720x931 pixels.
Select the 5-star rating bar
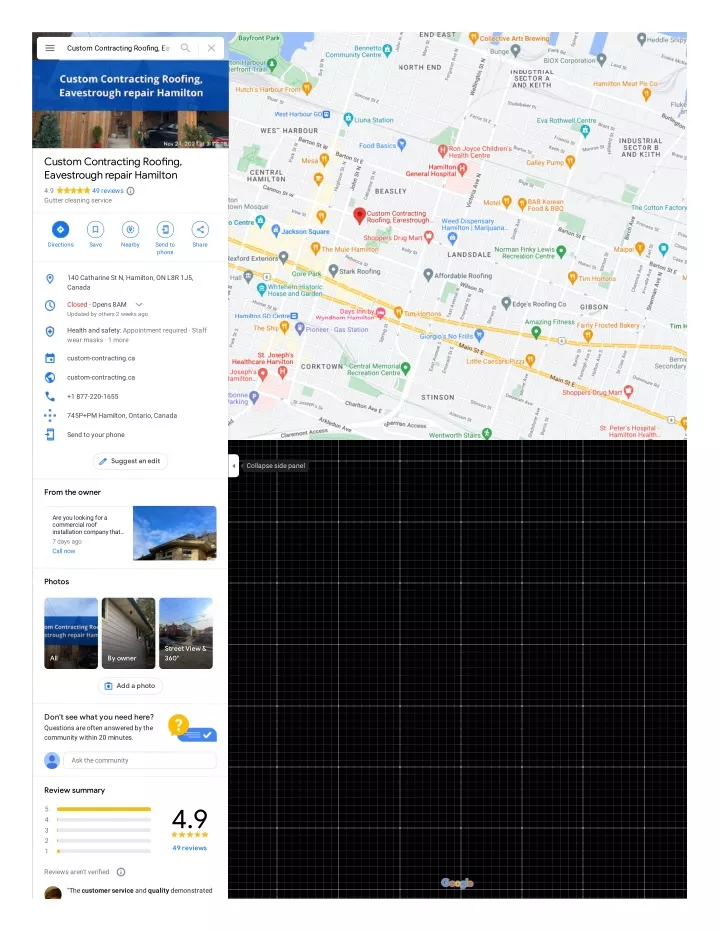[104, 809]
